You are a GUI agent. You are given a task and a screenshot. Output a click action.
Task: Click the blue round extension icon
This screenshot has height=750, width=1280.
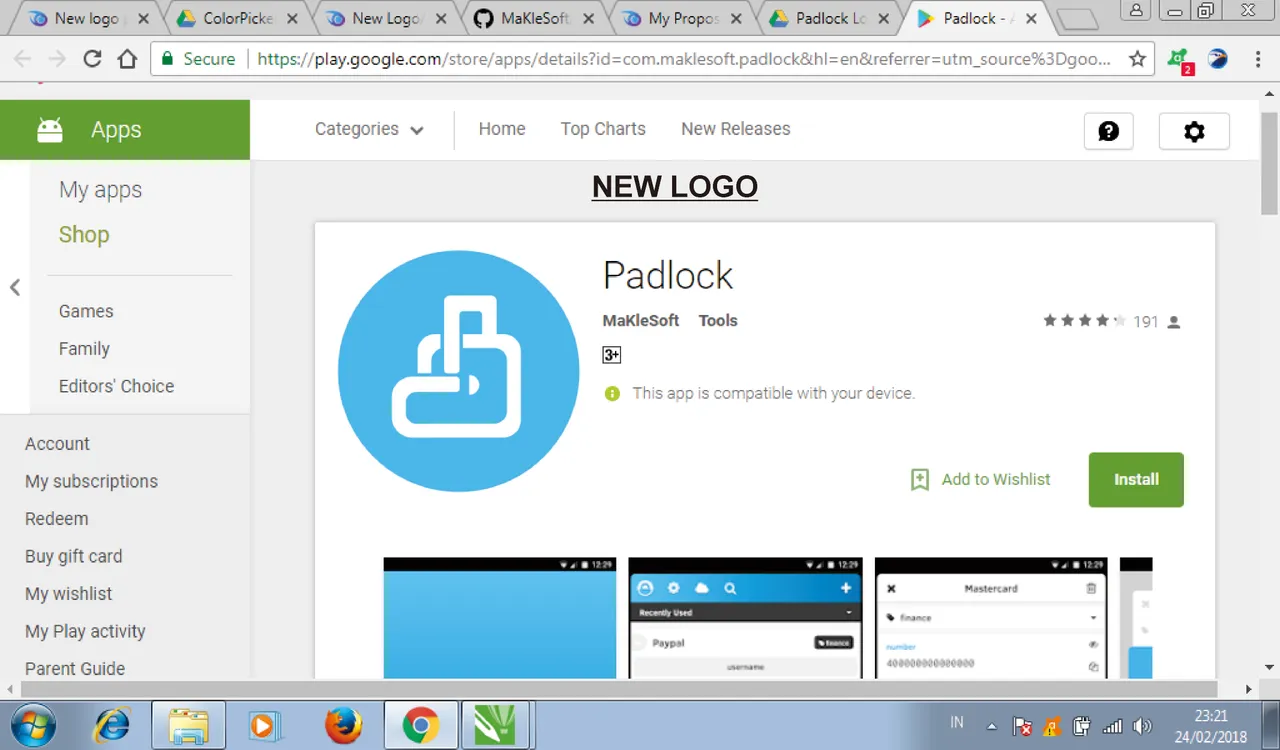coord(1218,59)
